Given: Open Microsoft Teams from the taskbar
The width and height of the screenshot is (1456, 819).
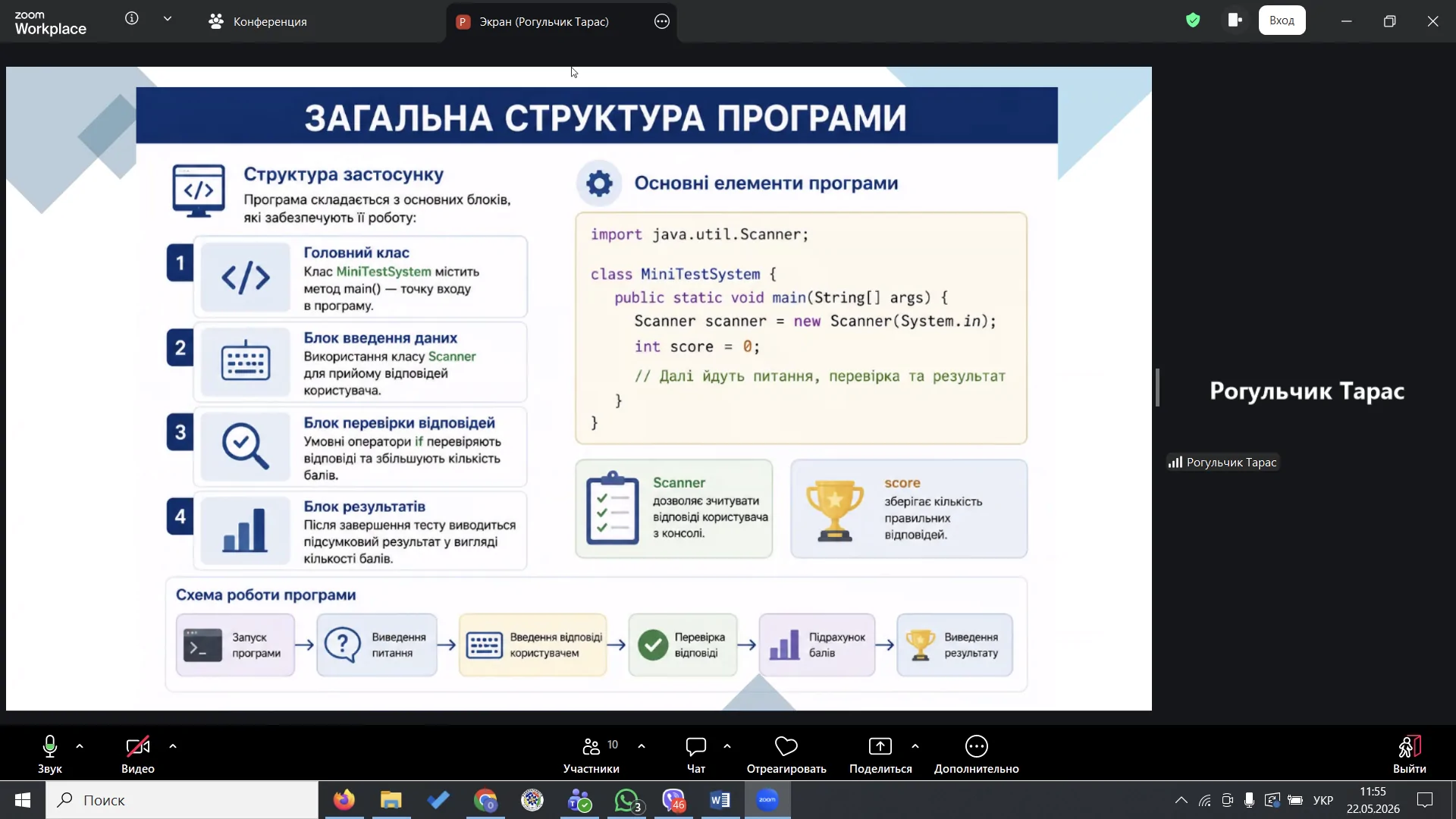Looking at the screenshot, I should (579, 800).
